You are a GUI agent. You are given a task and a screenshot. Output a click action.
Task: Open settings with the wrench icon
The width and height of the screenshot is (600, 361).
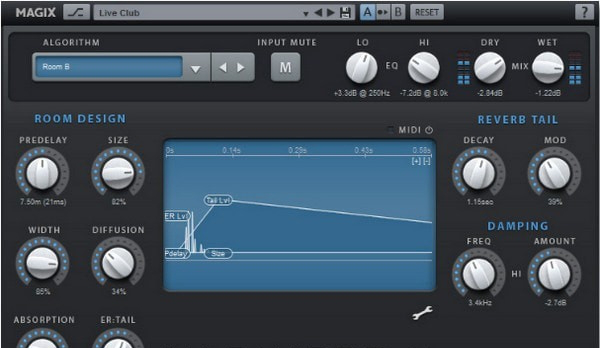(422, 312)
